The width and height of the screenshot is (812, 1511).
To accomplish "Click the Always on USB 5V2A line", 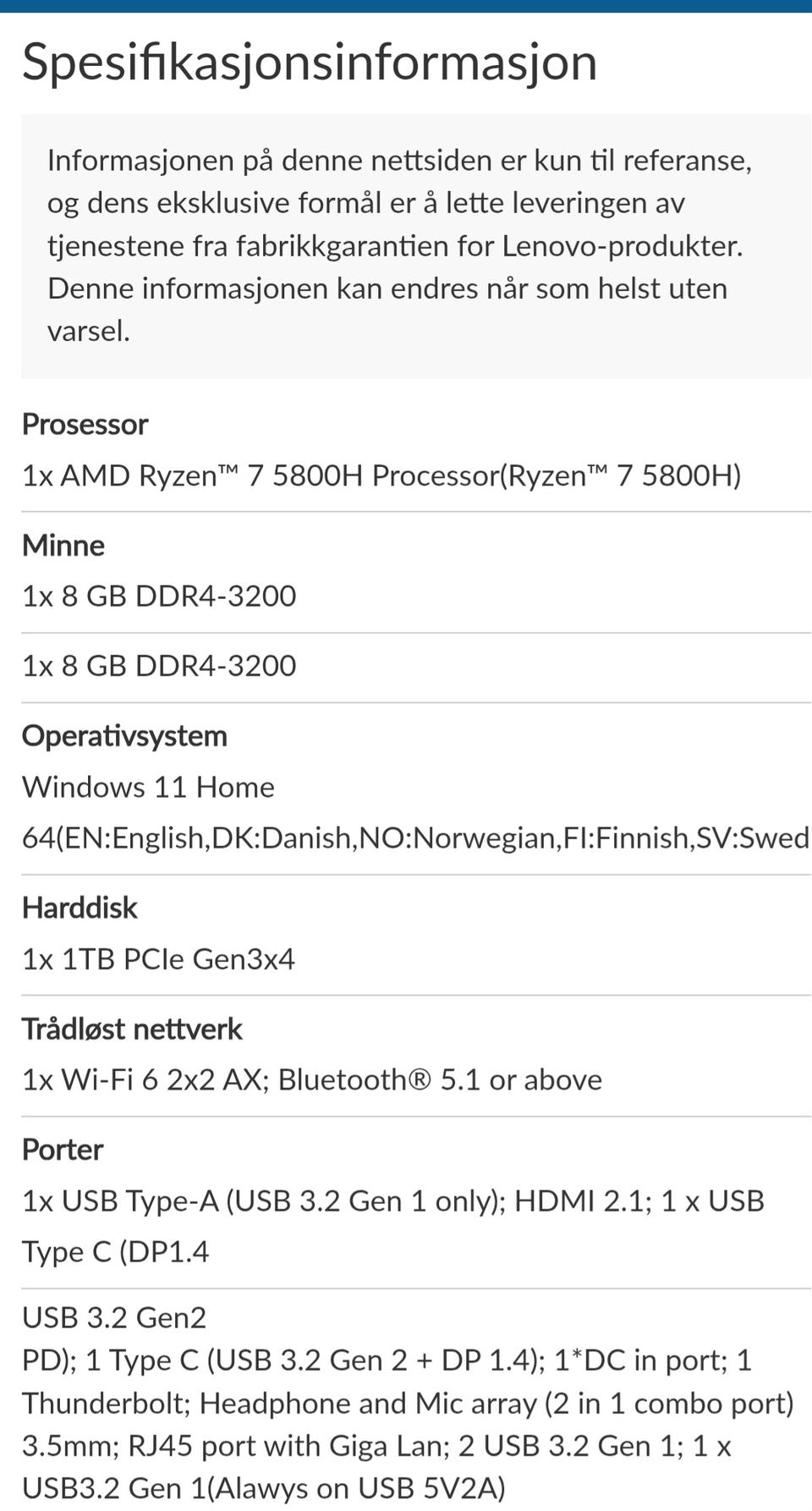I will coord(264,1488).
